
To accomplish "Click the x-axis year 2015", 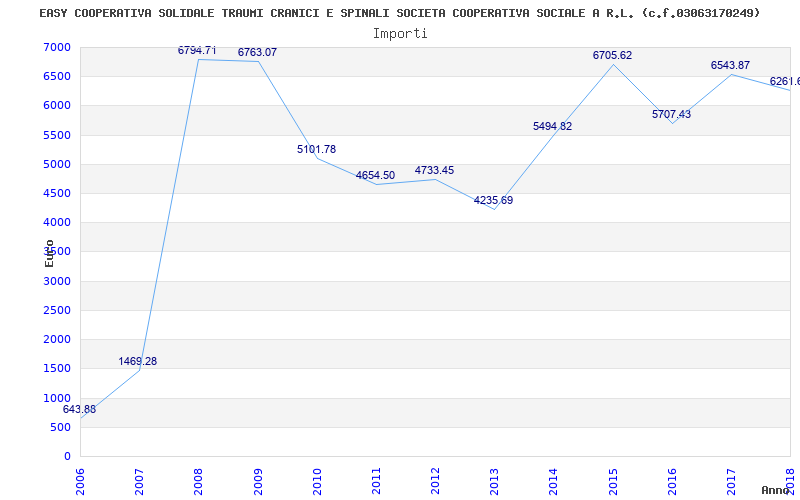I will (x=613, y=481).
